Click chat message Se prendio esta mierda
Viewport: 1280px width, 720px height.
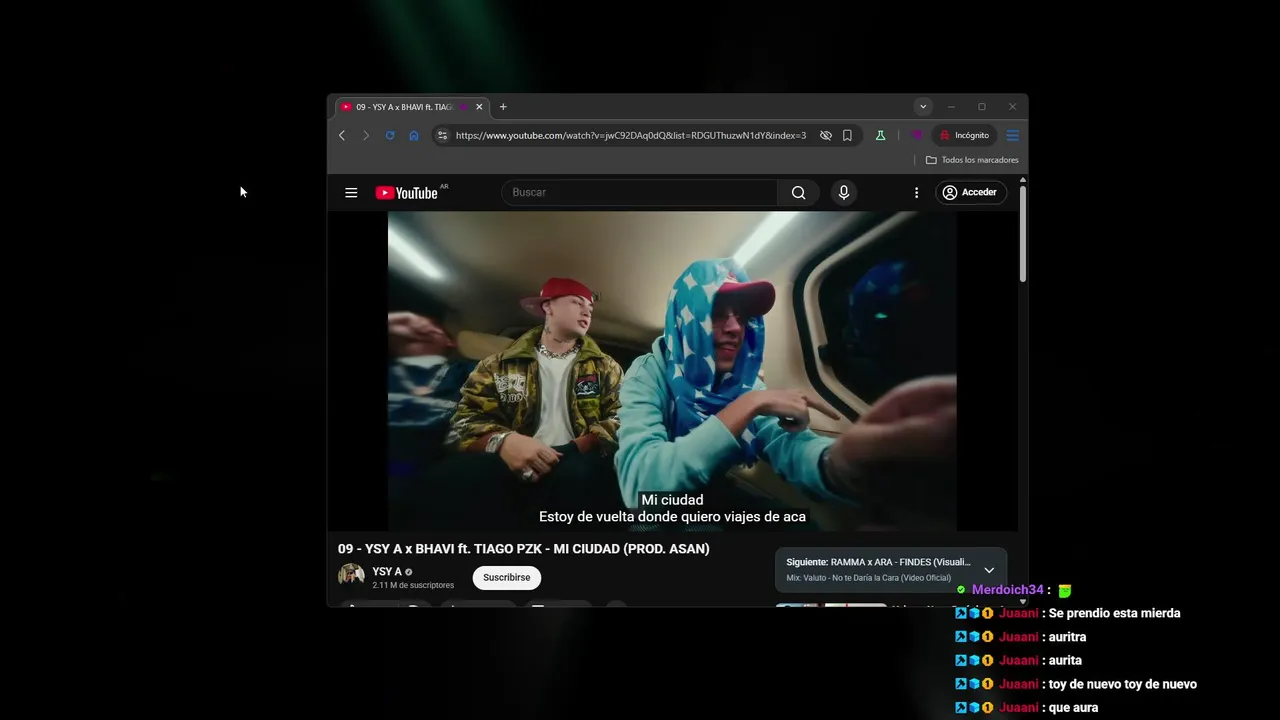pyautogui.click(x=1115, y=613)
